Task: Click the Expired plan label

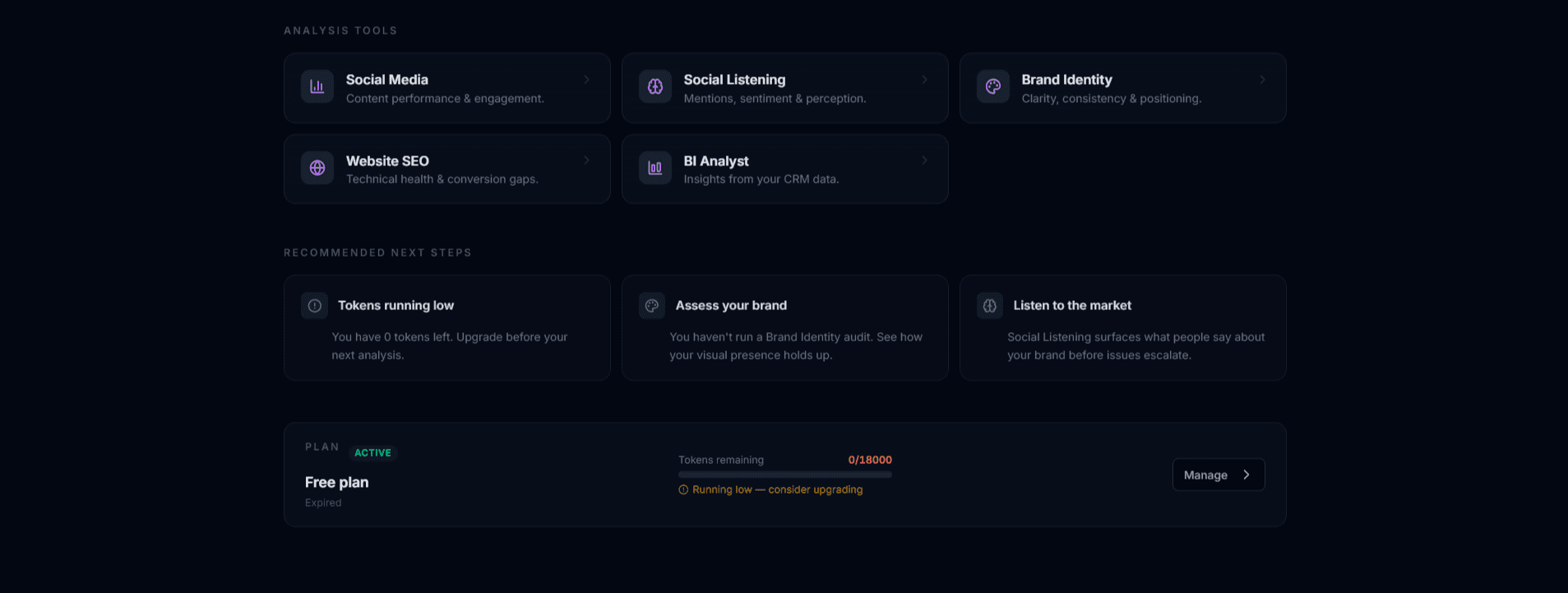Action: point(323,503)
